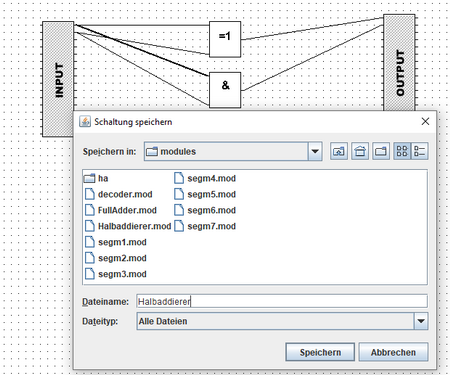Click the Speichern button
The image size is (450, 375).
pos(320,352)
